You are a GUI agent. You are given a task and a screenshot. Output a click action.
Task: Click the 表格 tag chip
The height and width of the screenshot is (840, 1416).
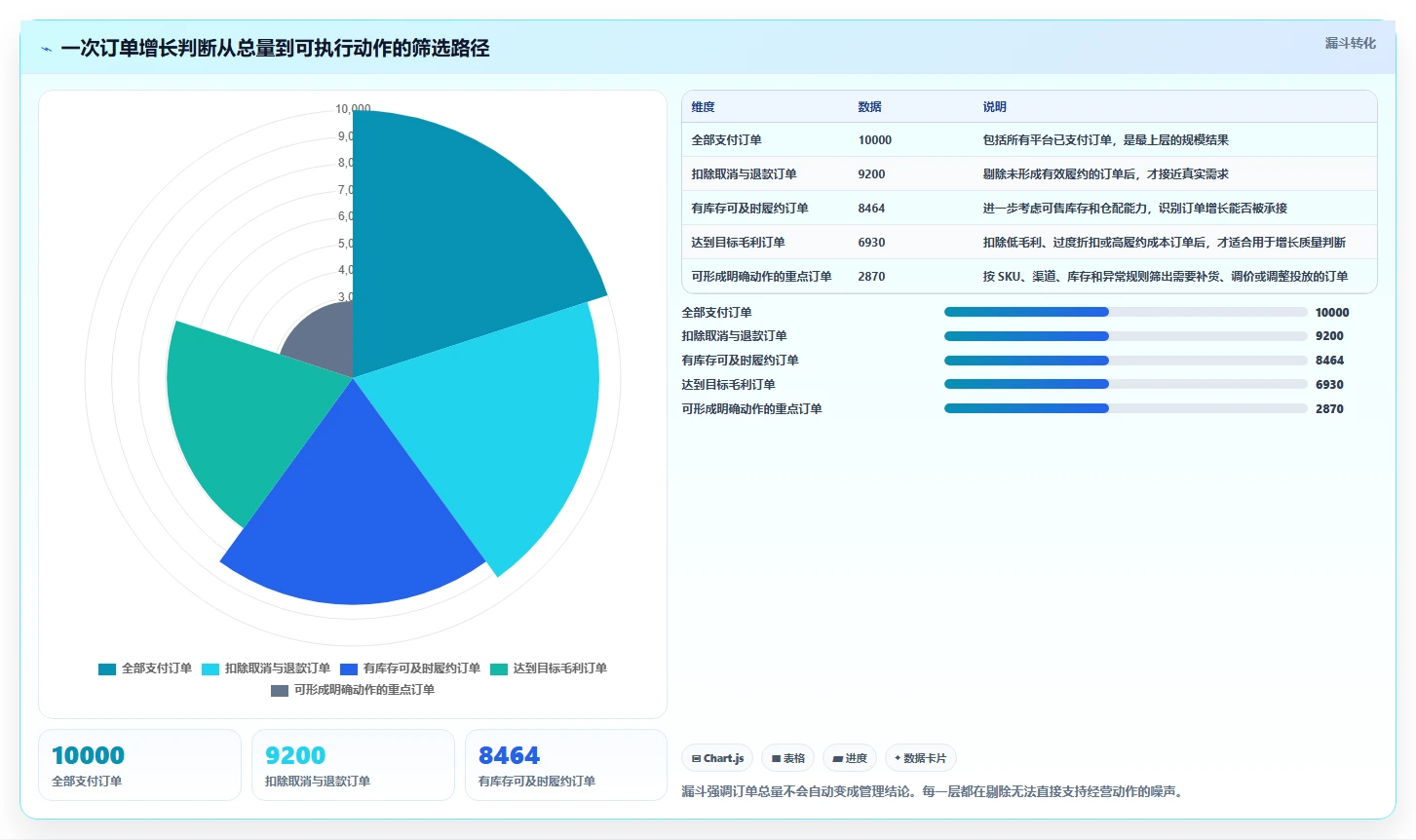pyautogui.click(x=788, y=758)
